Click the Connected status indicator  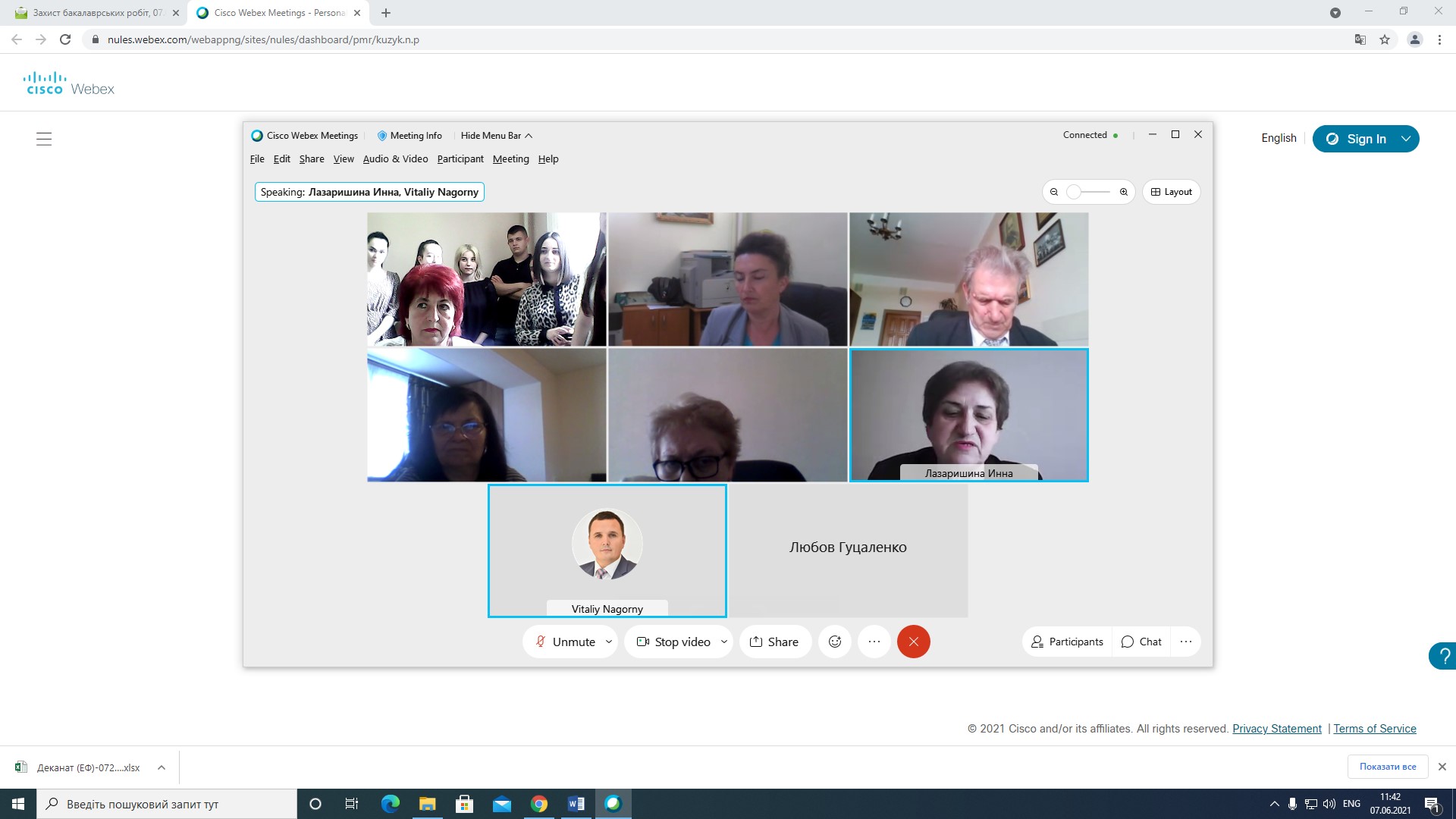1090,135
